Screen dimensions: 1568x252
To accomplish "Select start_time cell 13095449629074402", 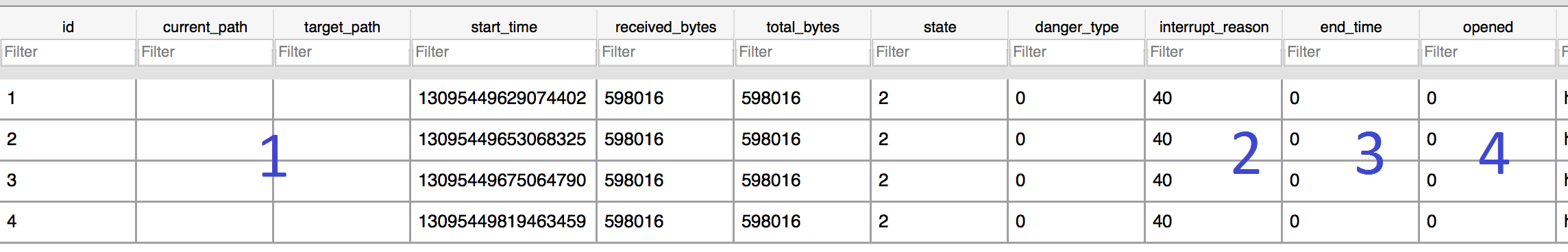I will [504, 99].
